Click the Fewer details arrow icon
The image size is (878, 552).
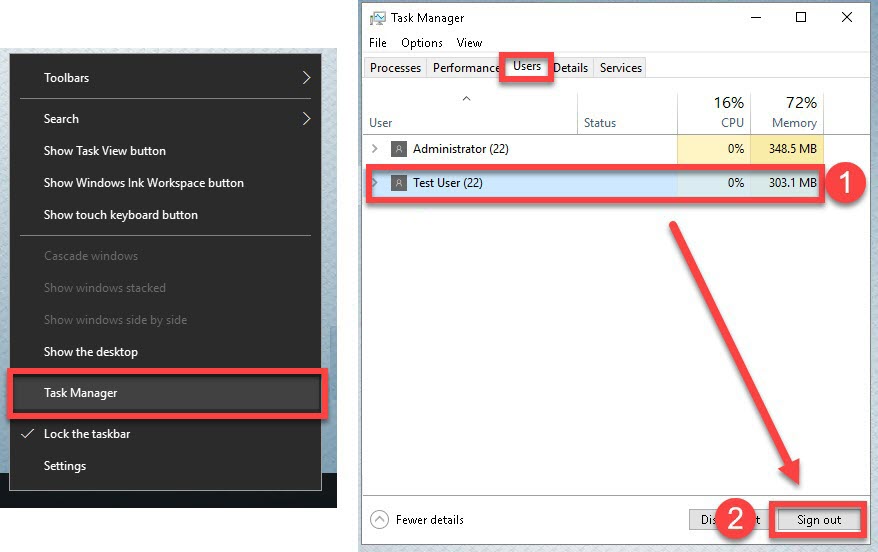pos(379,520)
